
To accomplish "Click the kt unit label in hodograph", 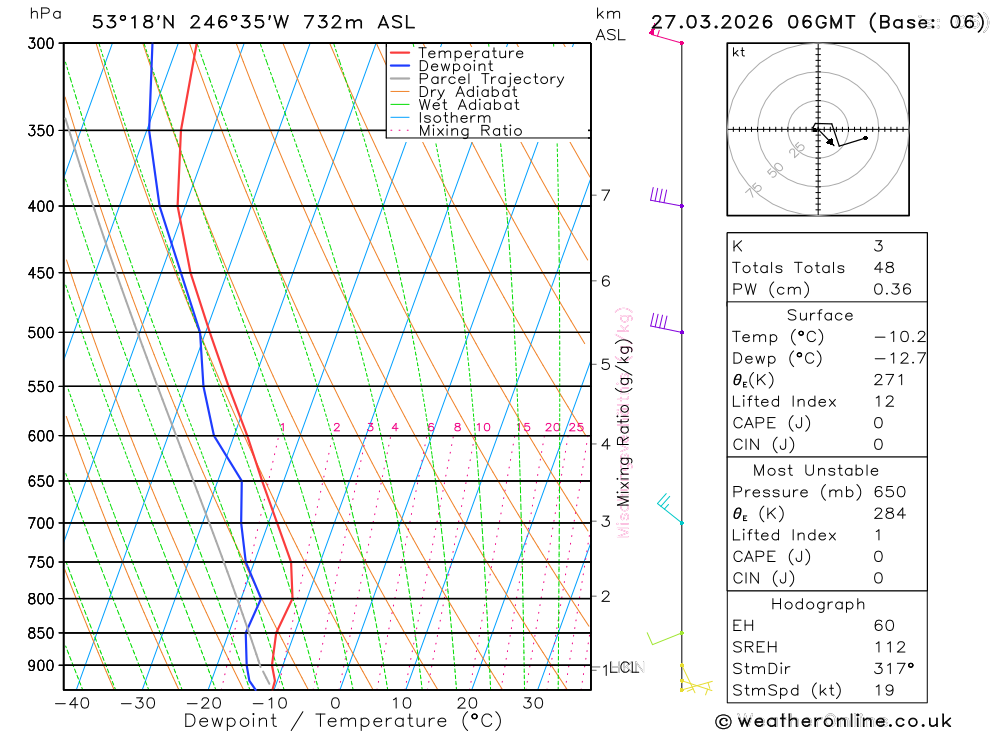I will [739, 52].
